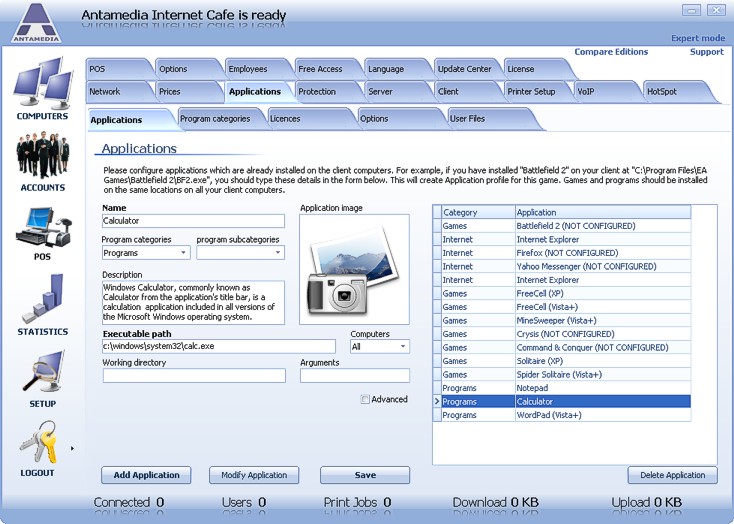Open the VoIP tab
The image size is (734, 524).
tap(605, 92)
